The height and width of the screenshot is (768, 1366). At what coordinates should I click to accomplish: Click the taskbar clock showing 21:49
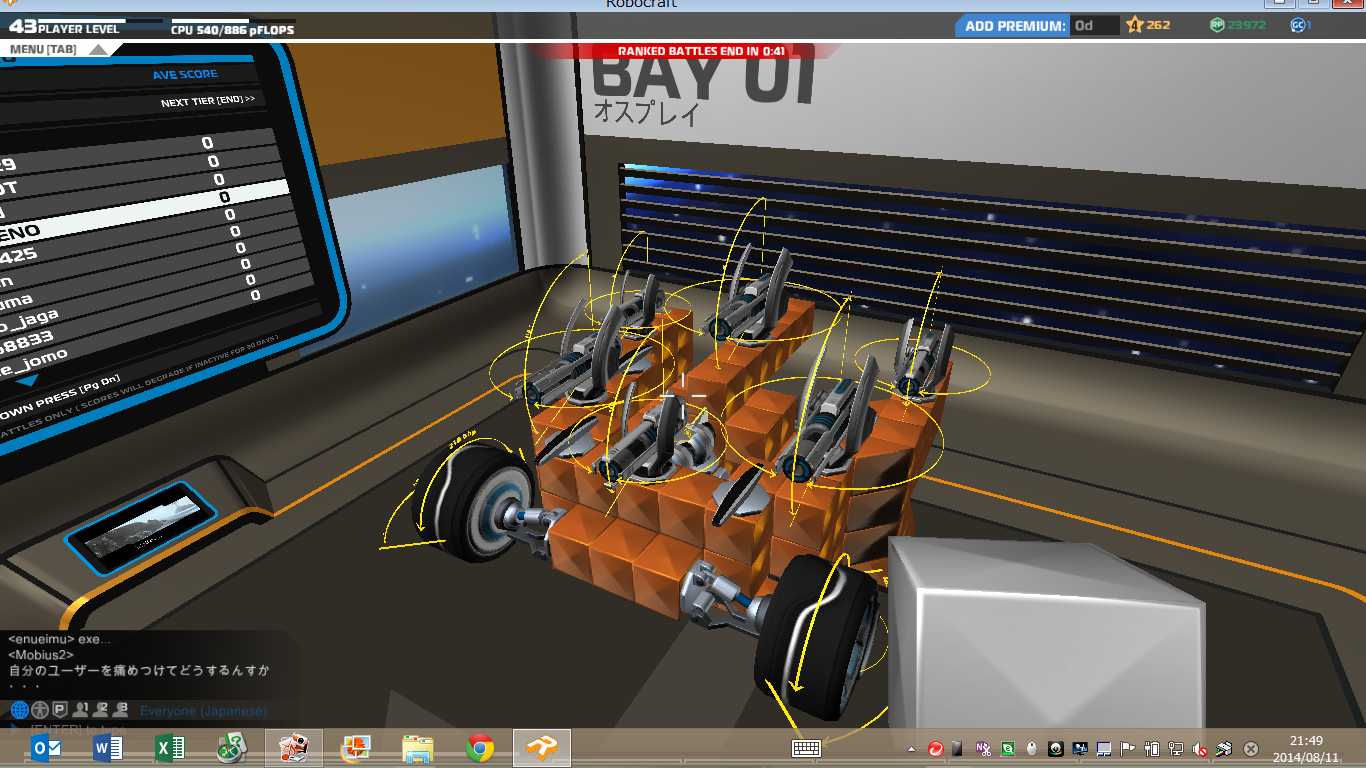(1307, 748)
